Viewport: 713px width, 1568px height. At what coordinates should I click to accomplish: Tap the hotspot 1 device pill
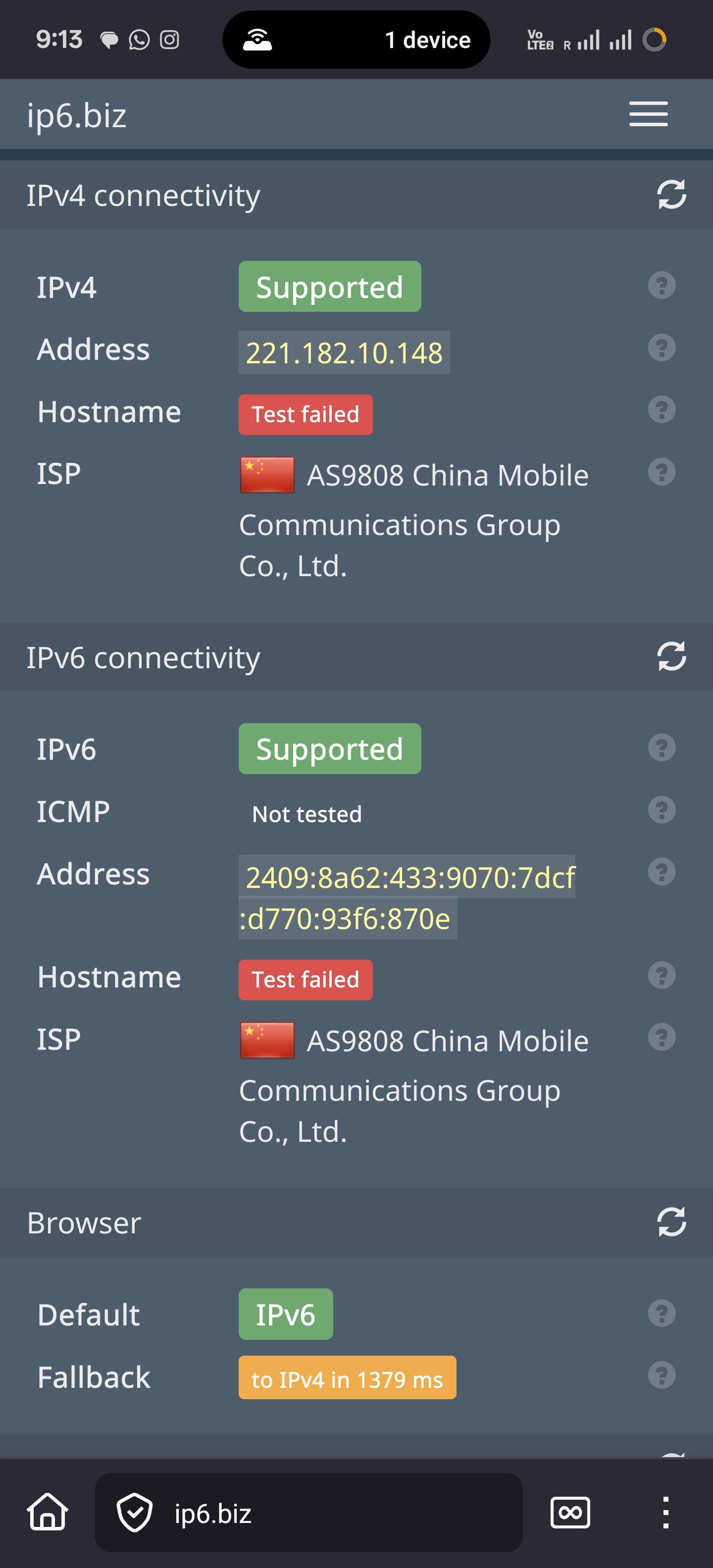click(x=356, y=40)
